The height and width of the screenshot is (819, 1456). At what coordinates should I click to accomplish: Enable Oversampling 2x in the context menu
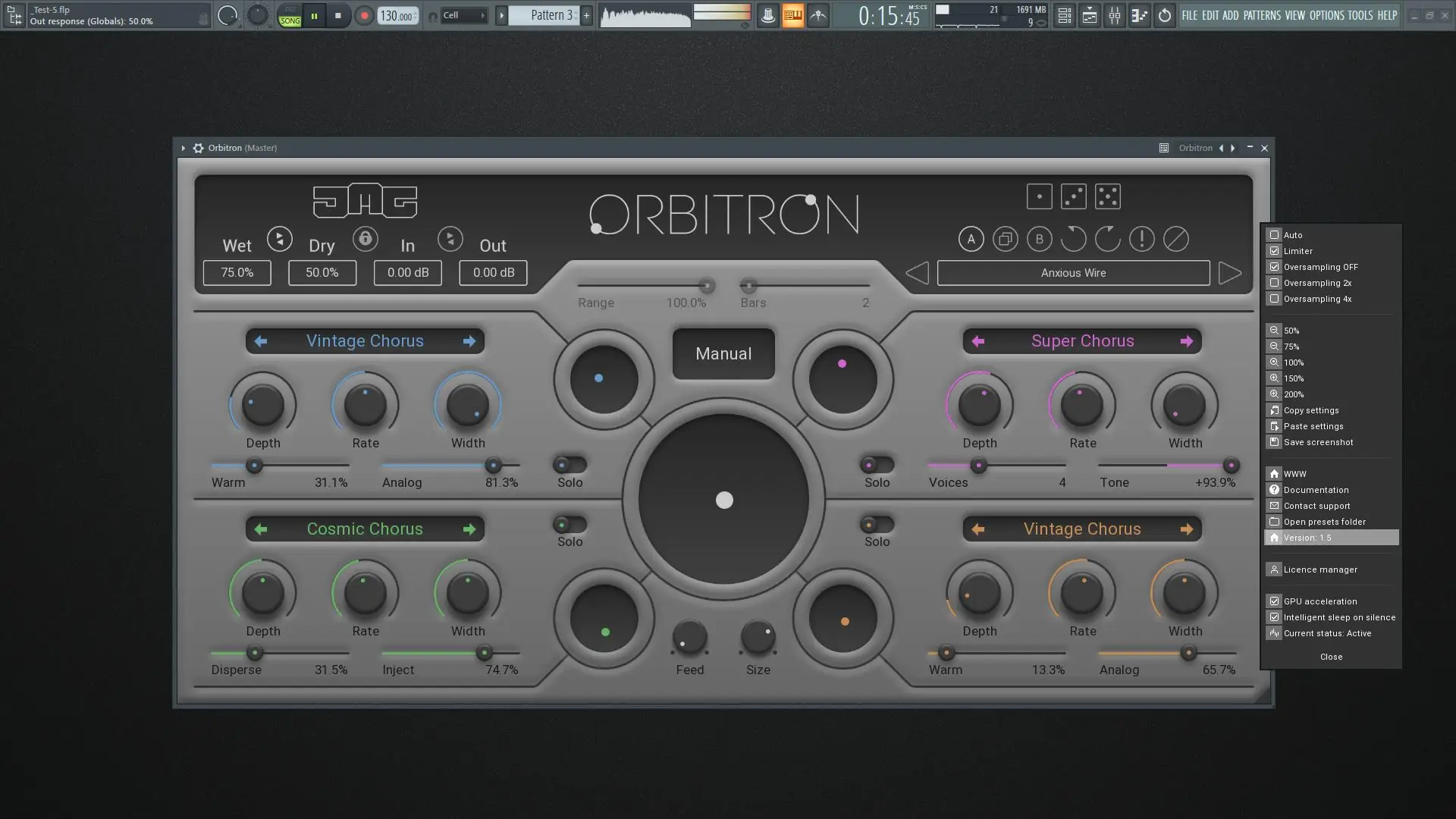[1316, 283]
